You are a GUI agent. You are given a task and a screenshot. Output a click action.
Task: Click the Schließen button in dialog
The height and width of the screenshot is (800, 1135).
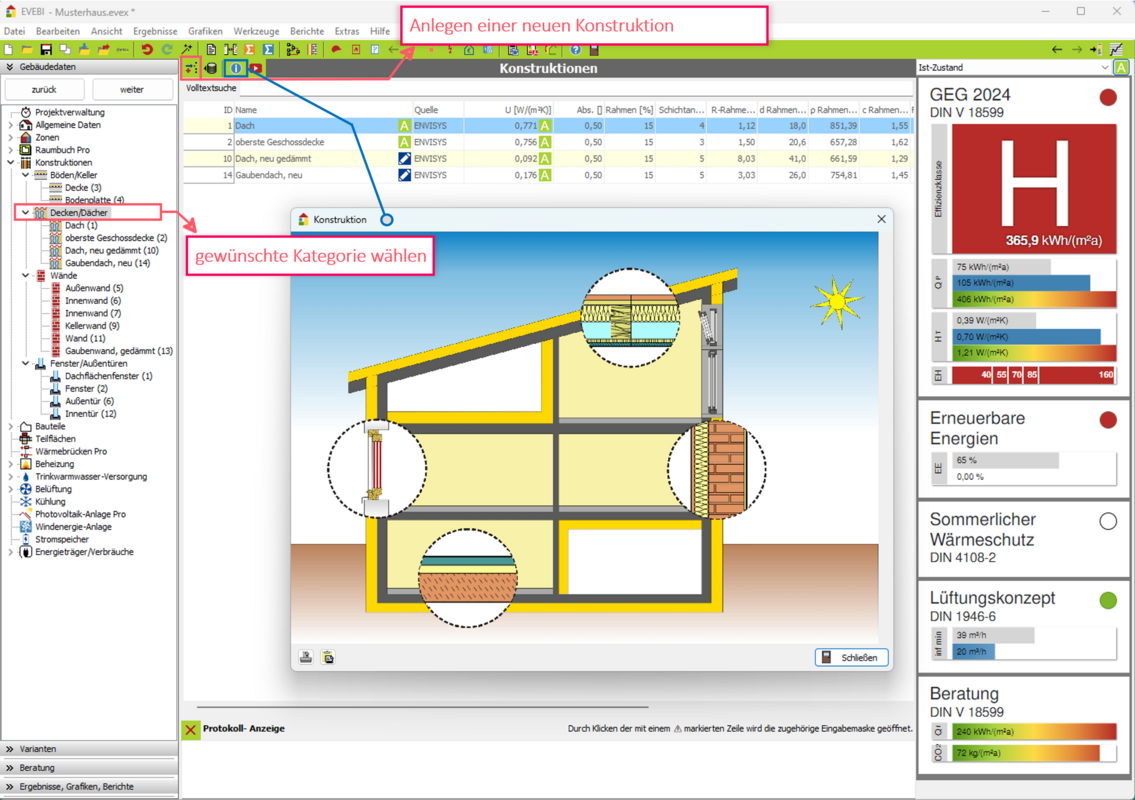851,657
